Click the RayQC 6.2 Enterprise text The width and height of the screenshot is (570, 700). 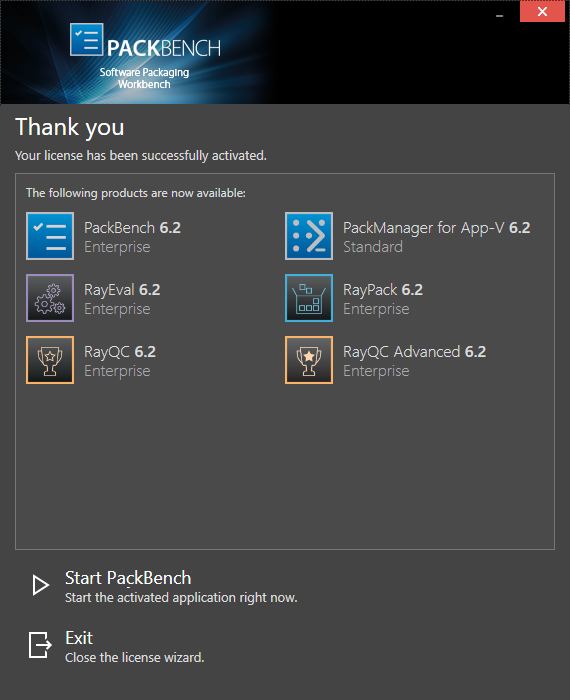coord(120,361)
